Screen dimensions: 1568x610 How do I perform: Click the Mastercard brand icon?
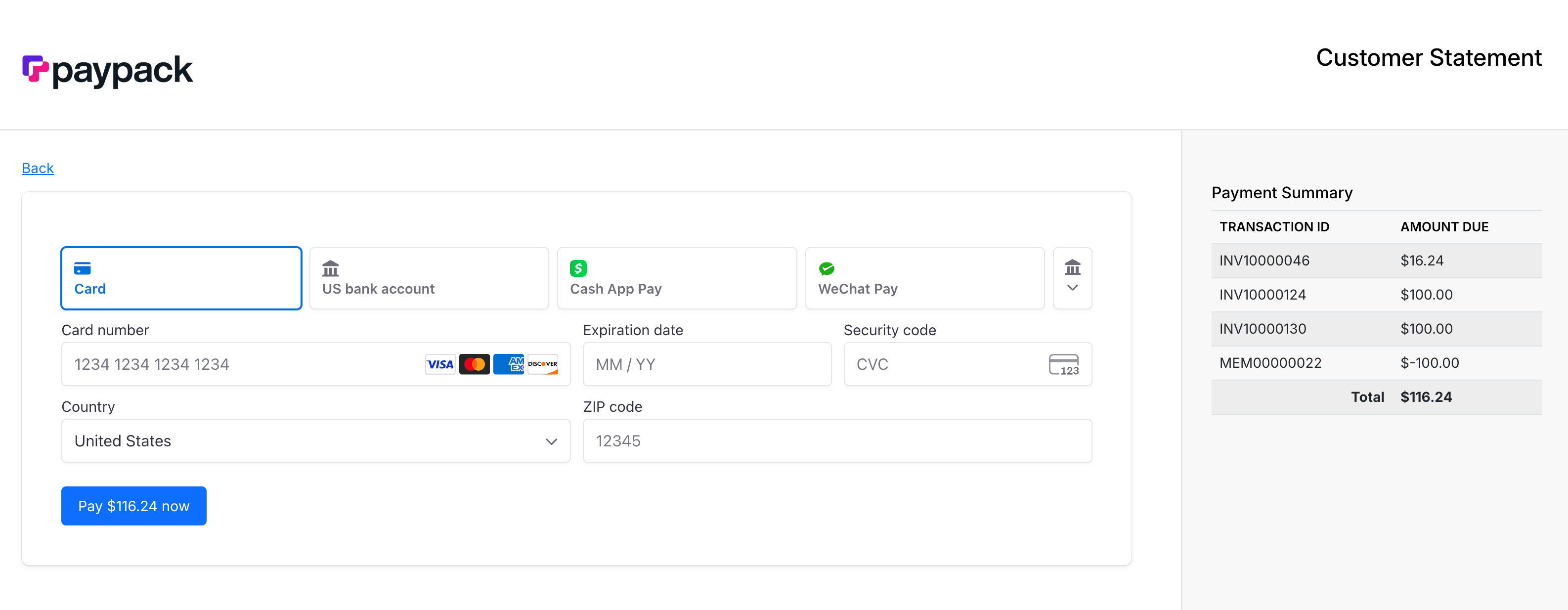coord(474,364)
